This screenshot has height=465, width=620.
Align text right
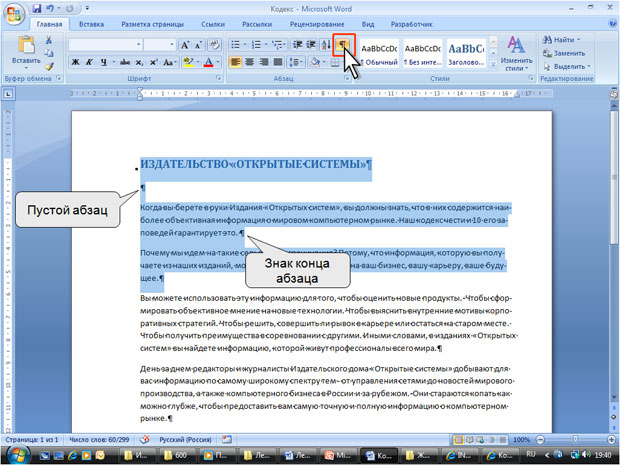coord(264,62)
